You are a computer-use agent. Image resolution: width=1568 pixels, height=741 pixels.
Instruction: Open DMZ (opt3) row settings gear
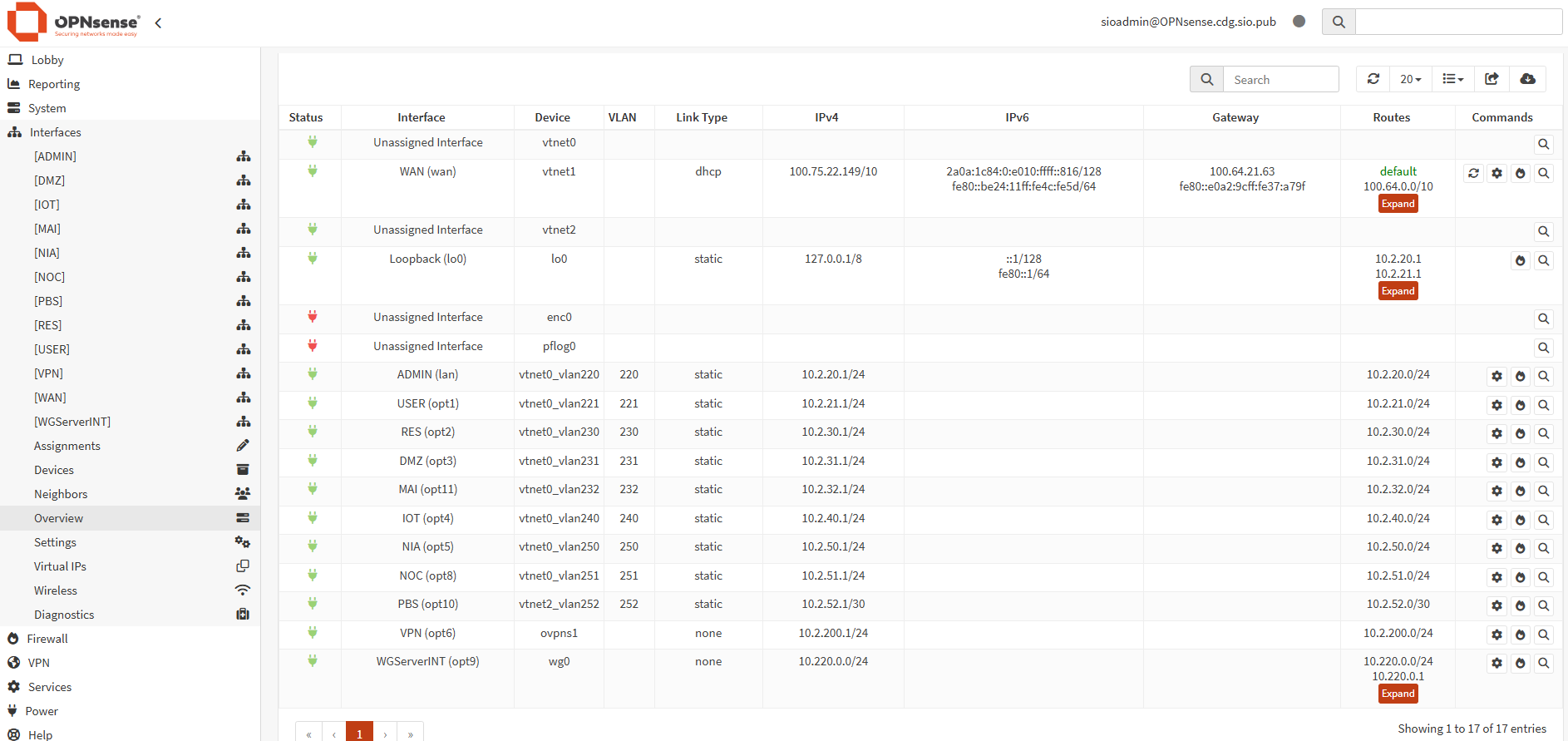tap(1497, 462)
